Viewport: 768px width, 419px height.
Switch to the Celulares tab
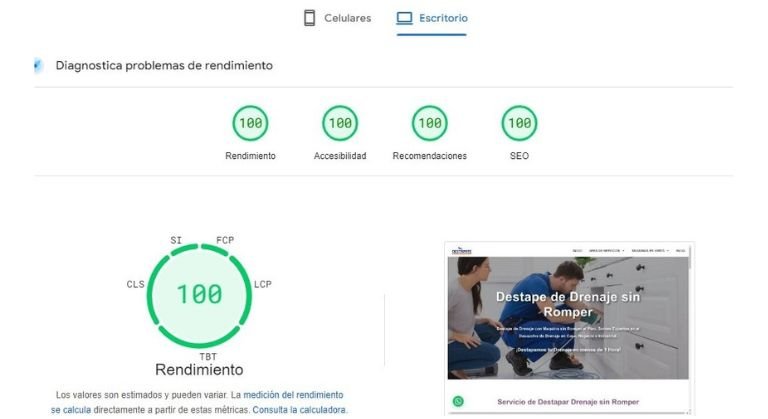(337, 18)
